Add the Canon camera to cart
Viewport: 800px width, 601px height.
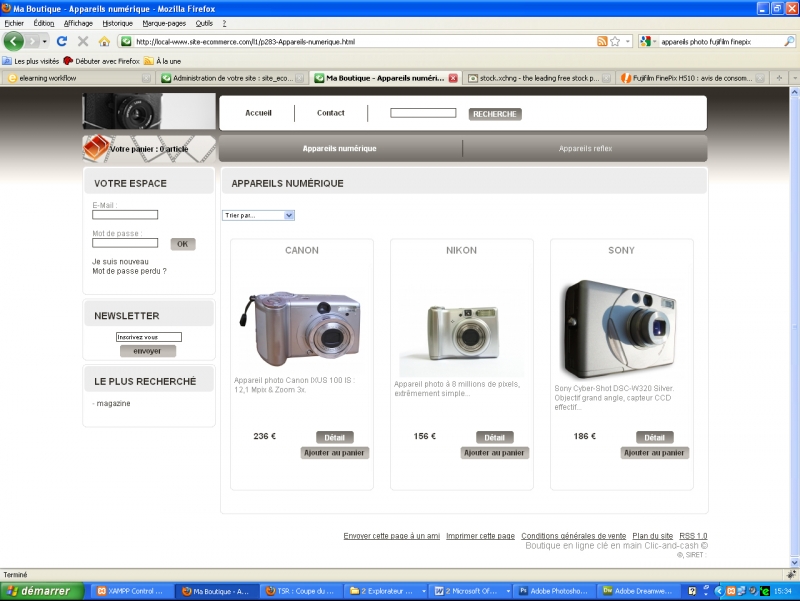click(x=334, y=453)
